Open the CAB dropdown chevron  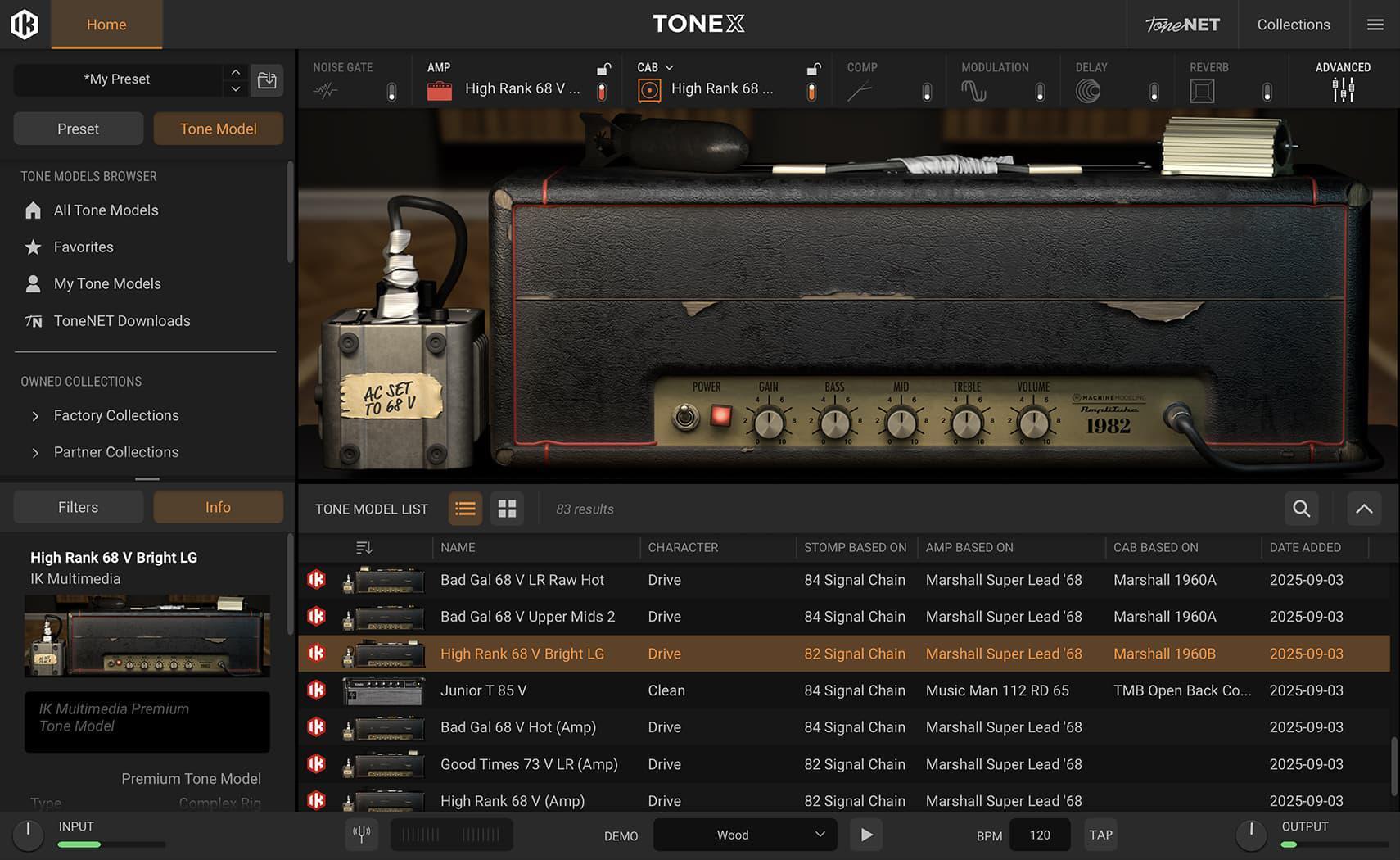670,67
